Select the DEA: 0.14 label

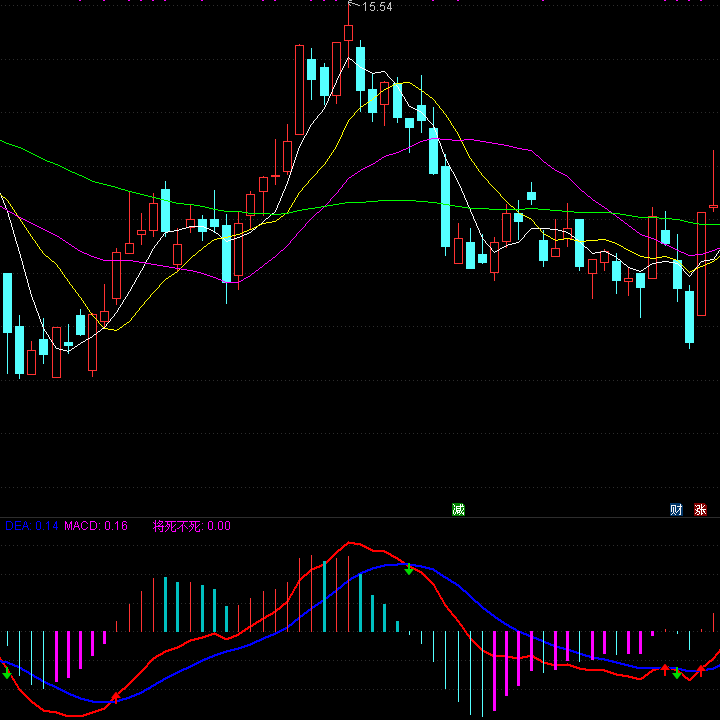point(32,526)
